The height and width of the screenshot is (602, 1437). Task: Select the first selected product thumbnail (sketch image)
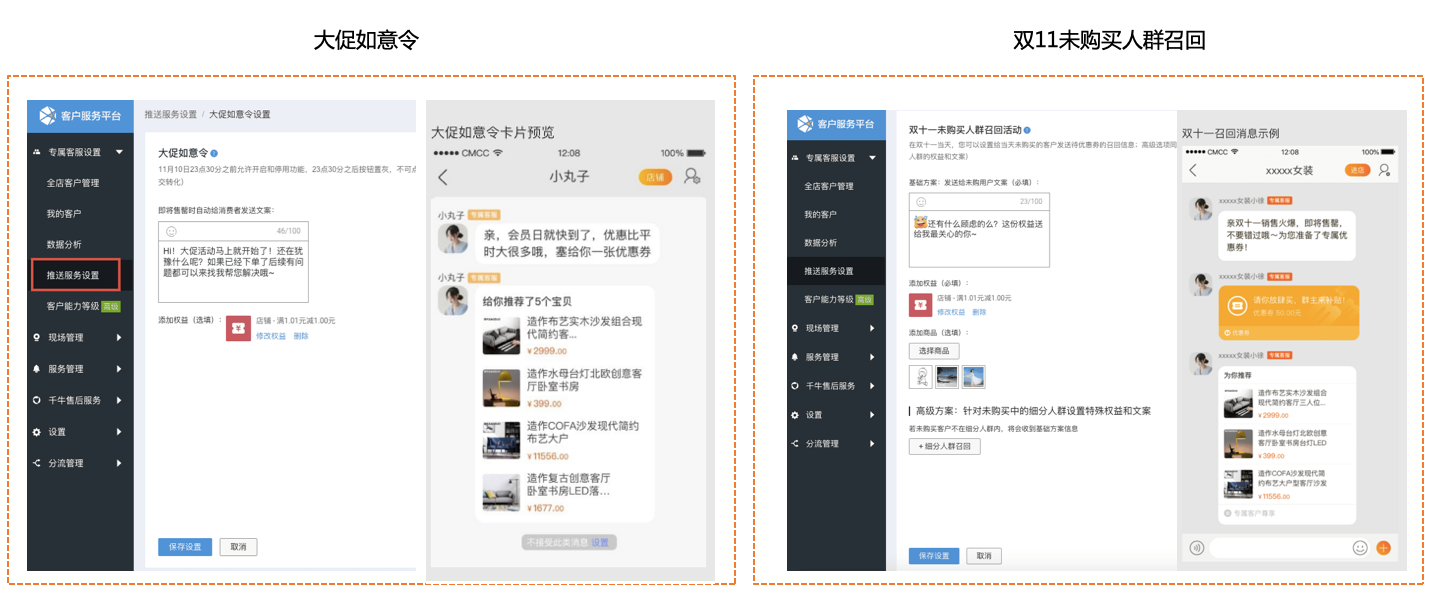[920, 376]
